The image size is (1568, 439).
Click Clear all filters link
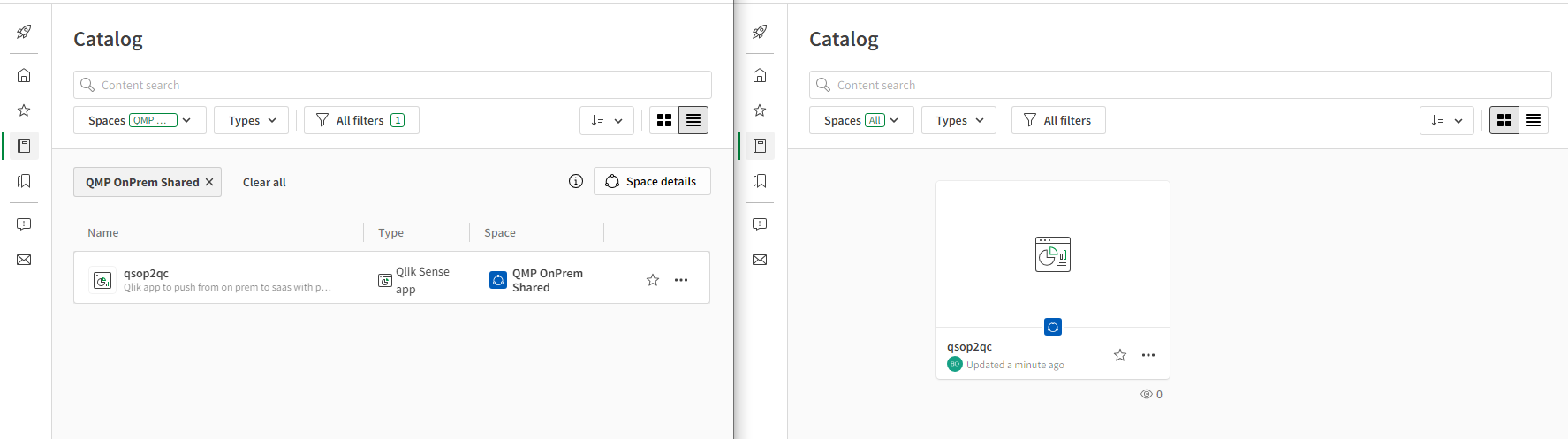tap(264, 182)
